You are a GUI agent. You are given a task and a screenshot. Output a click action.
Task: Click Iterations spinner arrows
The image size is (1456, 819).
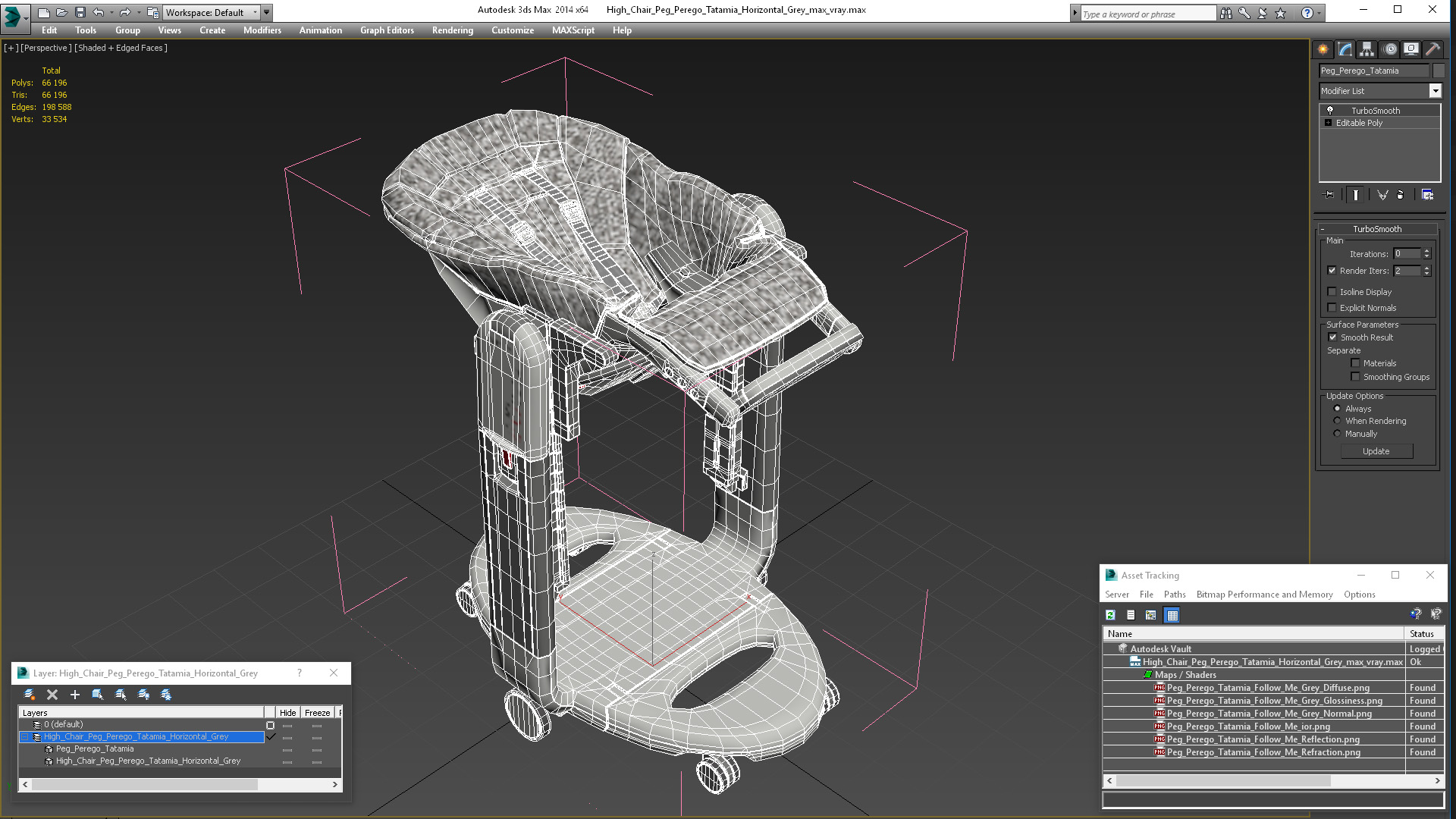1426,254
